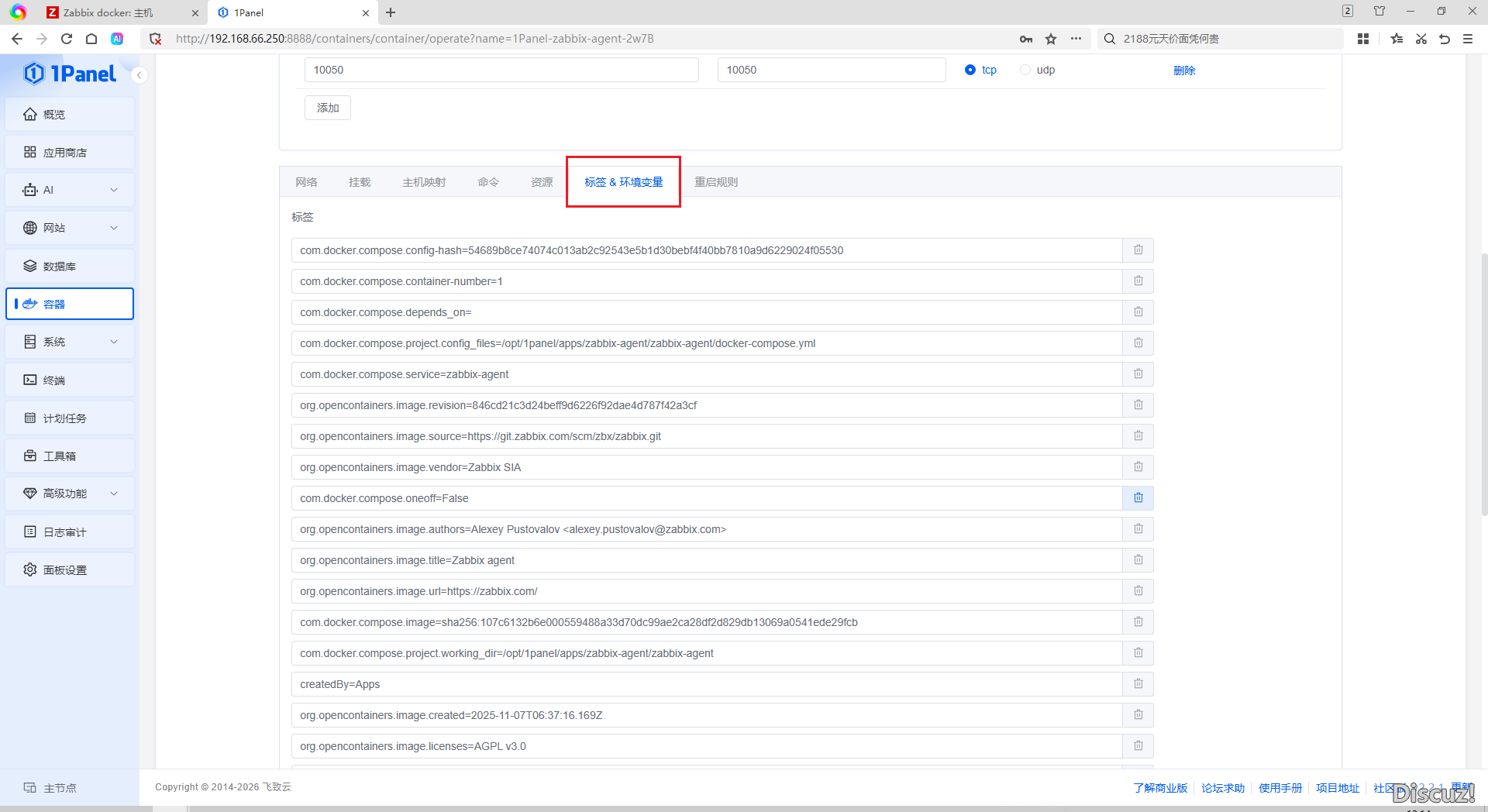Switch to the 网络 tab
Viewport: 1488px width, 812px height.
pos(306,182)
